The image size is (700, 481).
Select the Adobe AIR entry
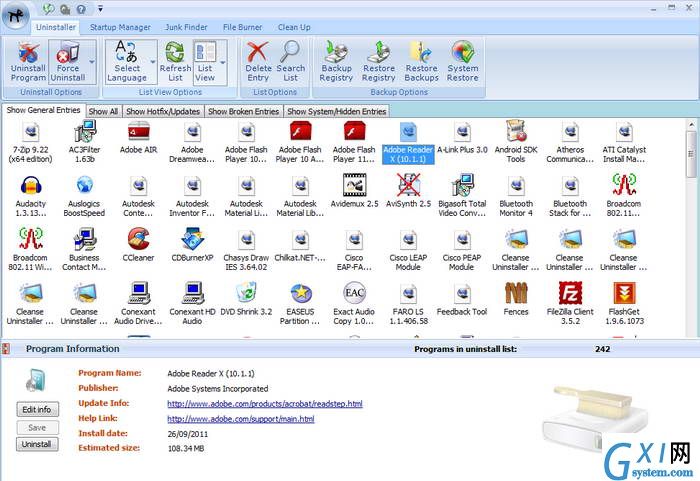click(138, 138)
